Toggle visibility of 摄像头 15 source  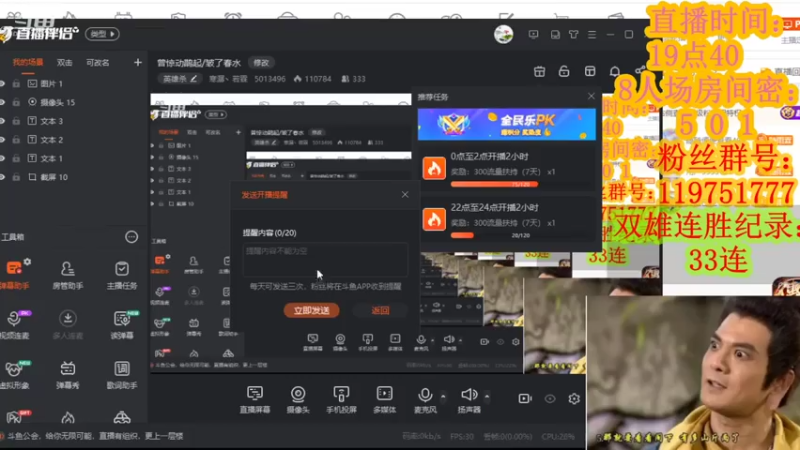pyautogui.click(x=2, y=102)
